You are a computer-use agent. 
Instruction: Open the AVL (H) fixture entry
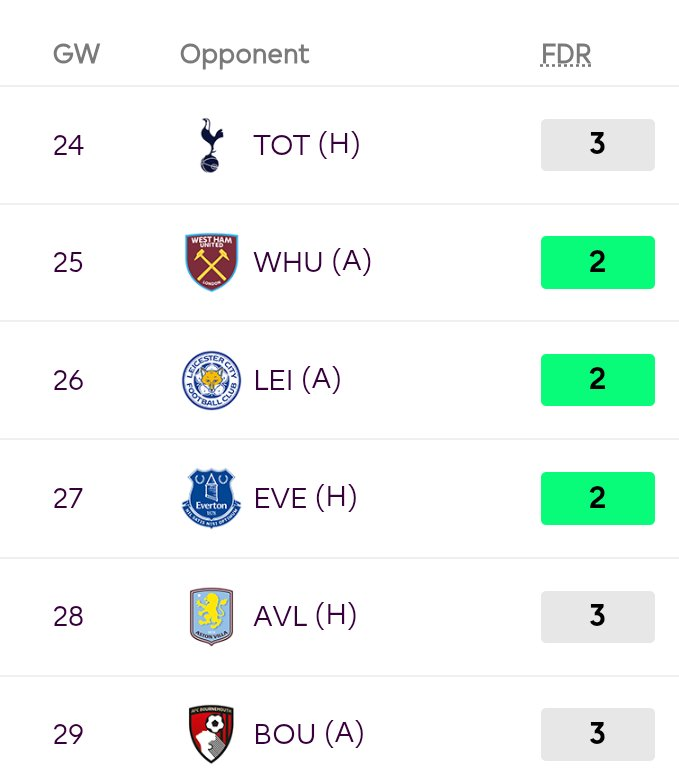[305, 616]
